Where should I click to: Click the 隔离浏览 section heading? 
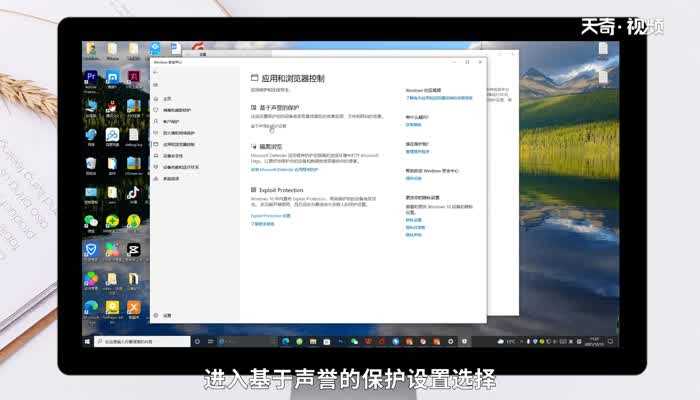271,146
